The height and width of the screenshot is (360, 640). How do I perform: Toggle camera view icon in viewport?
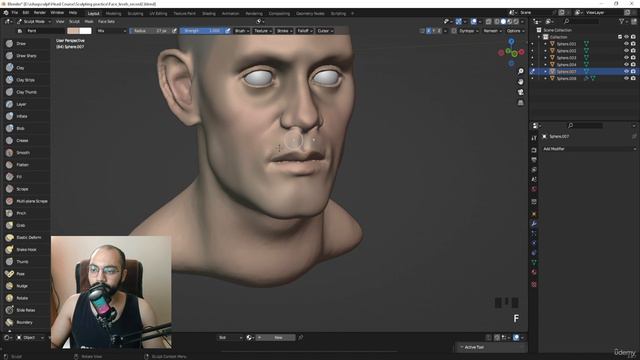[x=521, y=92]
